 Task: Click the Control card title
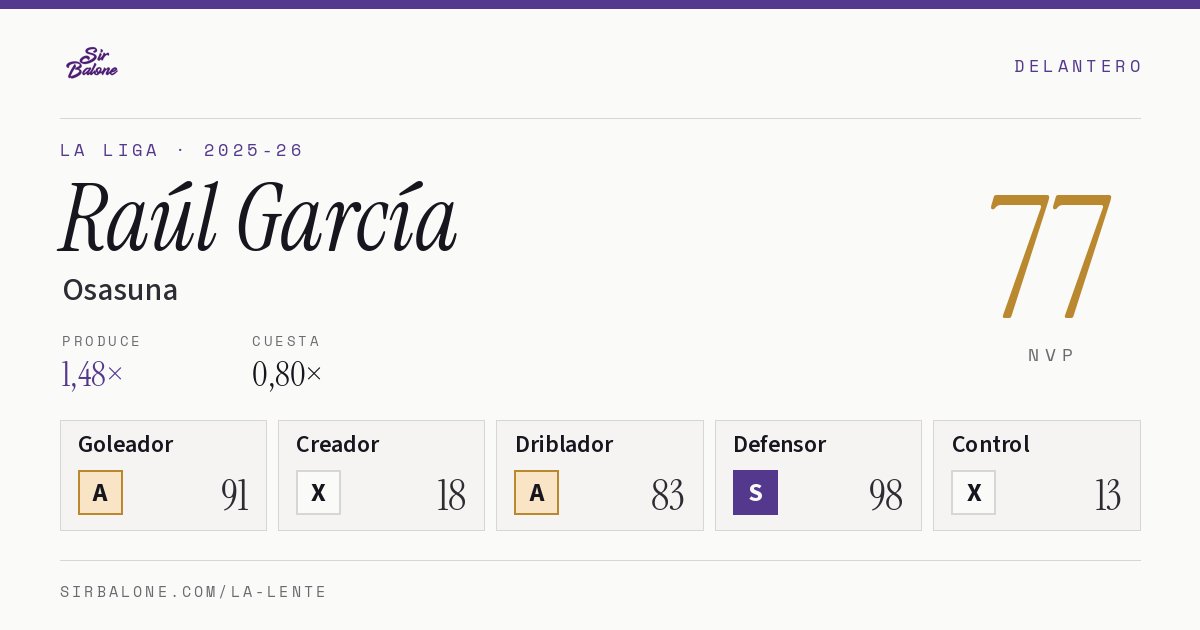pyautogui.click(x=991, y=444)
